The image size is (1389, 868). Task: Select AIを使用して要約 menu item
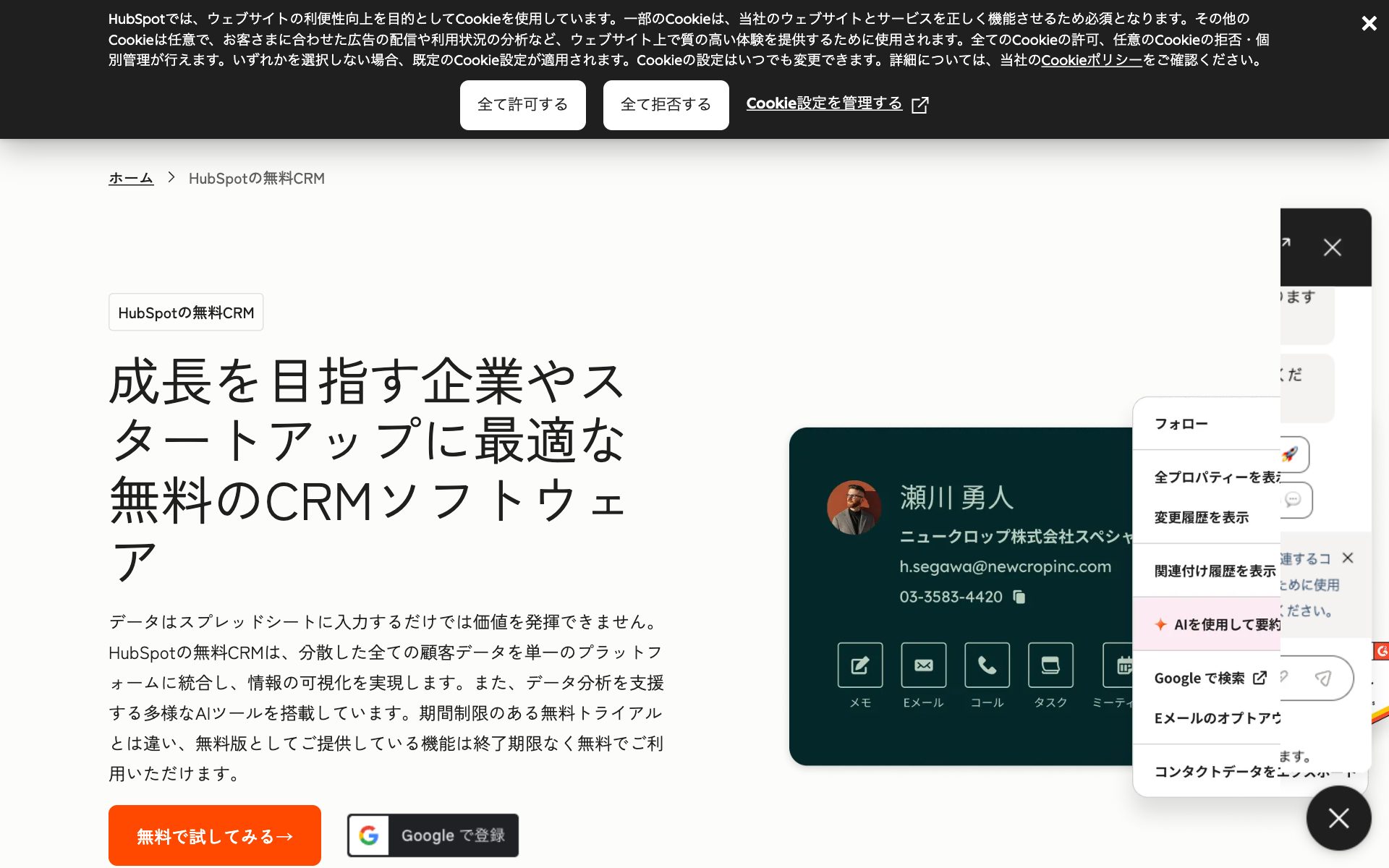point(1207,624)
